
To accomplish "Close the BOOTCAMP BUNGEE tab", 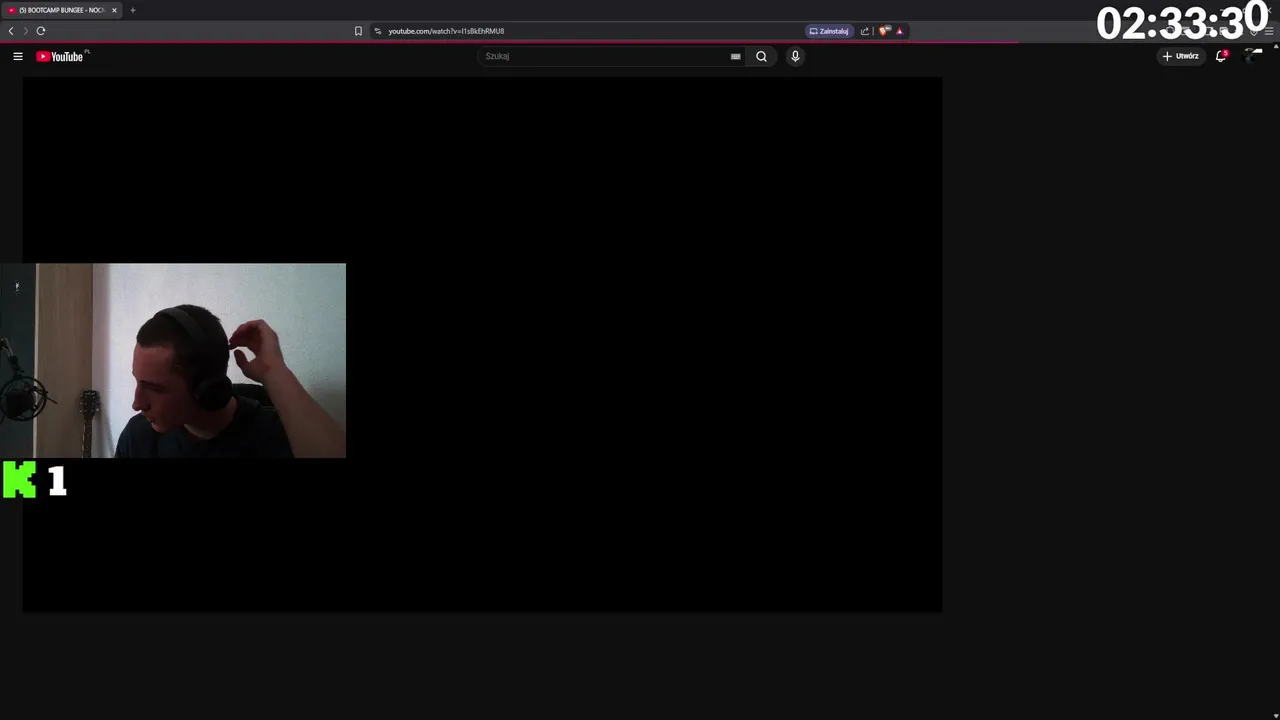I will pyautogui.click(x=114, y=10).
